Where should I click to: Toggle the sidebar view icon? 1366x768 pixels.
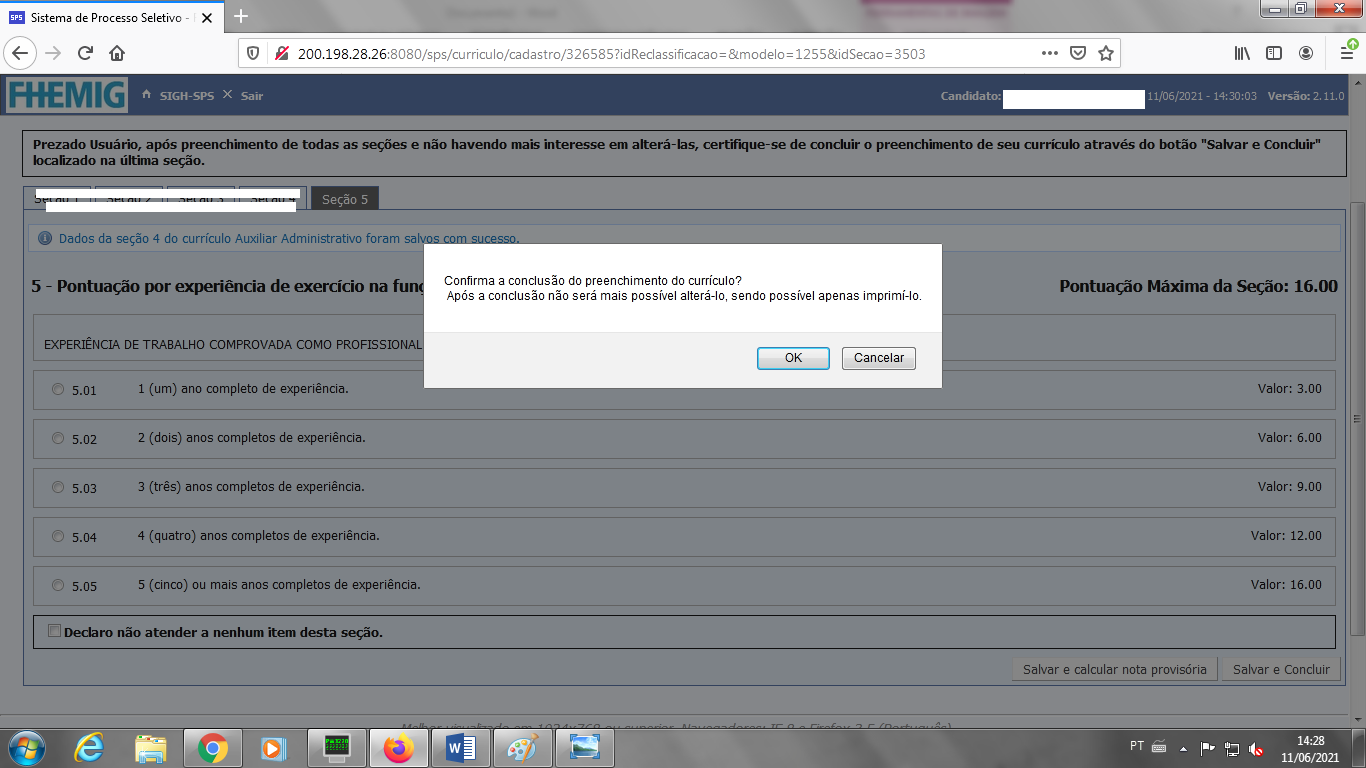1273,53
